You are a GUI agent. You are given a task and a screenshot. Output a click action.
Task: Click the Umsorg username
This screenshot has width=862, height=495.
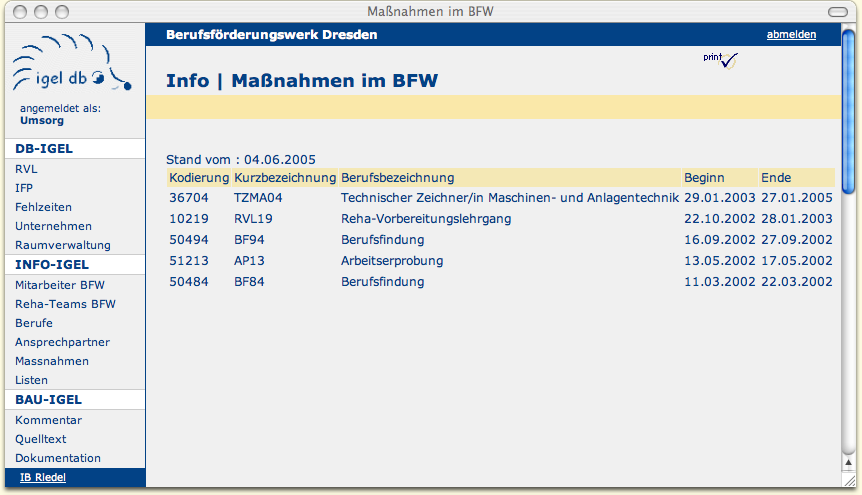coord(42,120)
